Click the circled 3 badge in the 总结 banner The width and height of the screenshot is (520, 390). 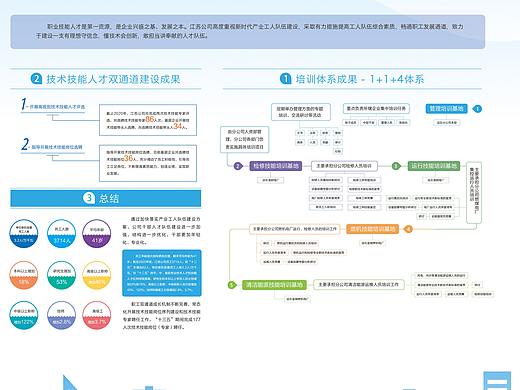(89, 198)
